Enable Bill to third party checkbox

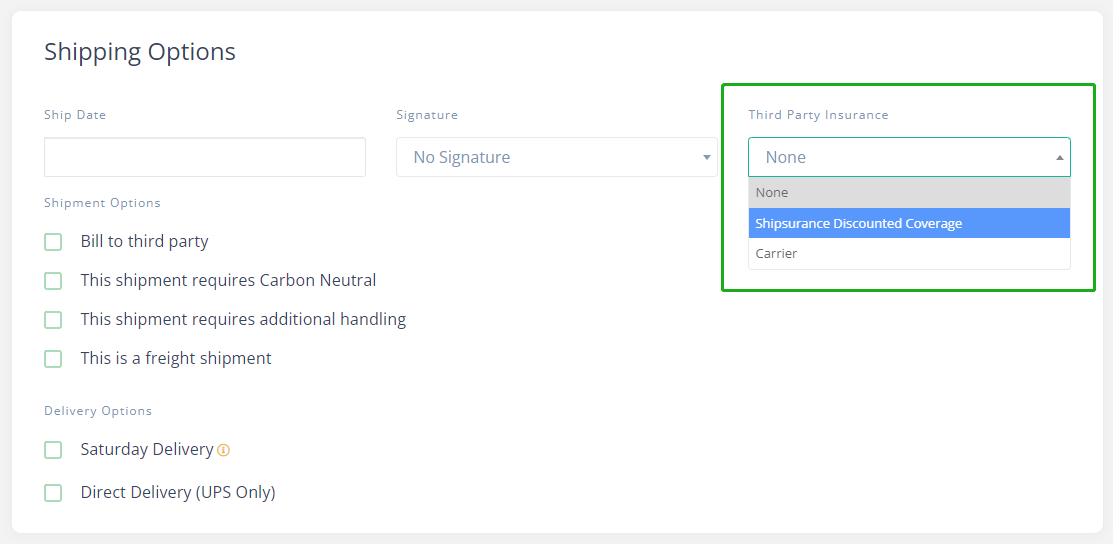[53, 242]
